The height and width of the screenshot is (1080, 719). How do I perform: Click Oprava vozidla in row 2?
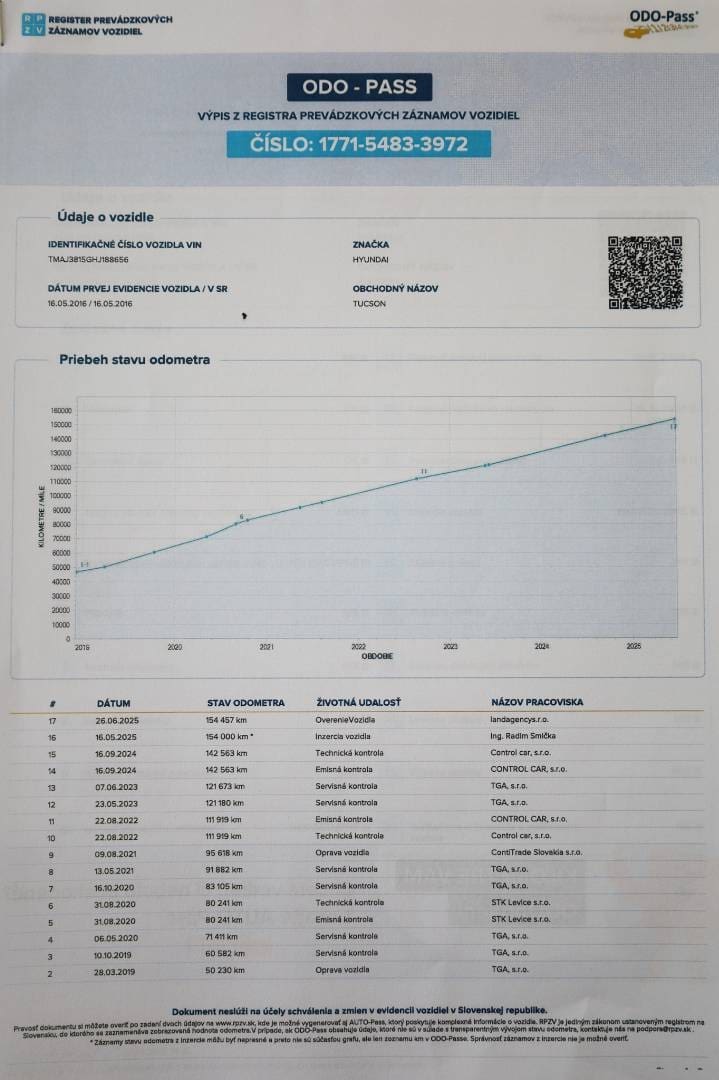(342, 970)
